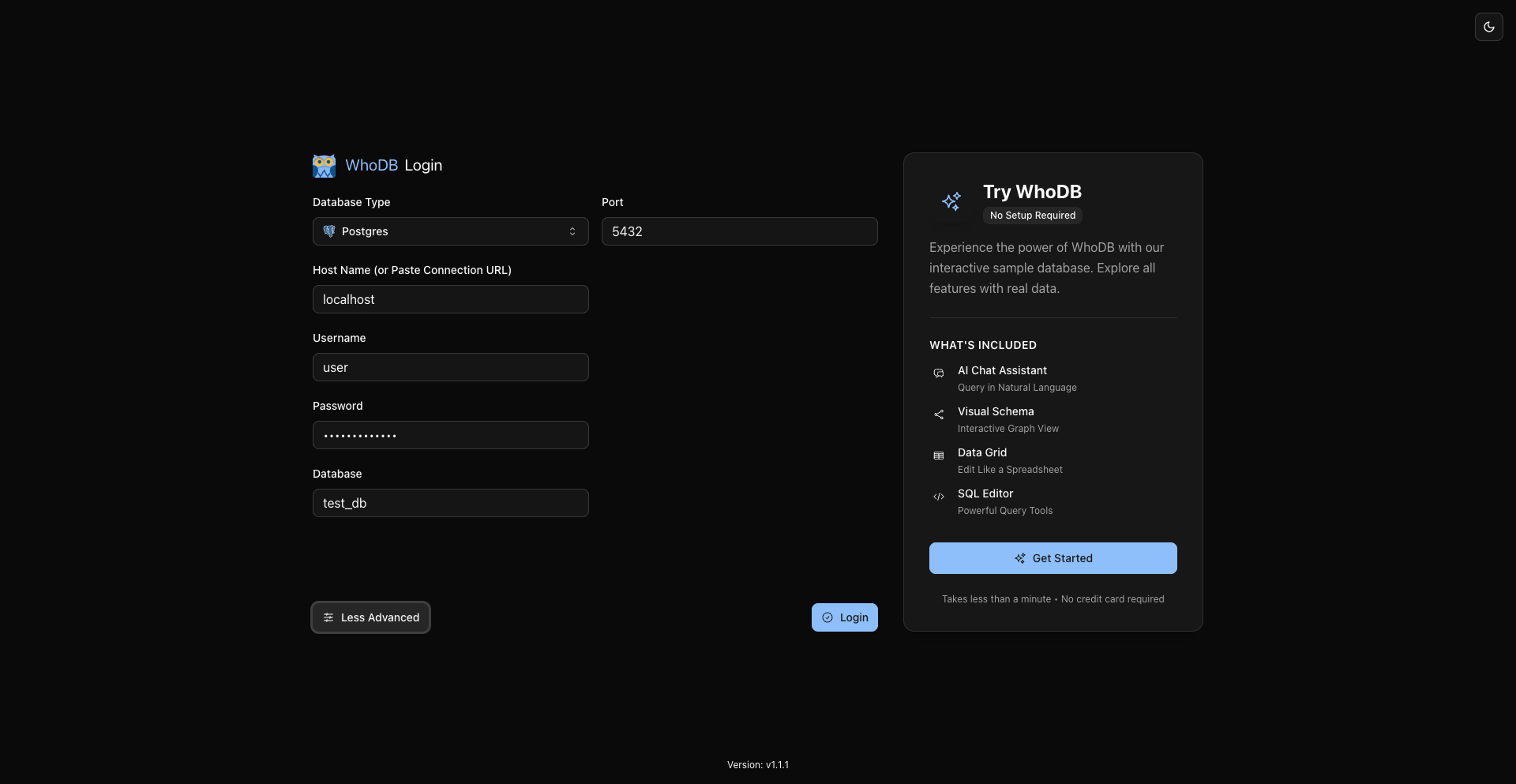1516x784 pixels.
Task: Click the WHAT'S INCLUDED heading
Action: point(983,345)
